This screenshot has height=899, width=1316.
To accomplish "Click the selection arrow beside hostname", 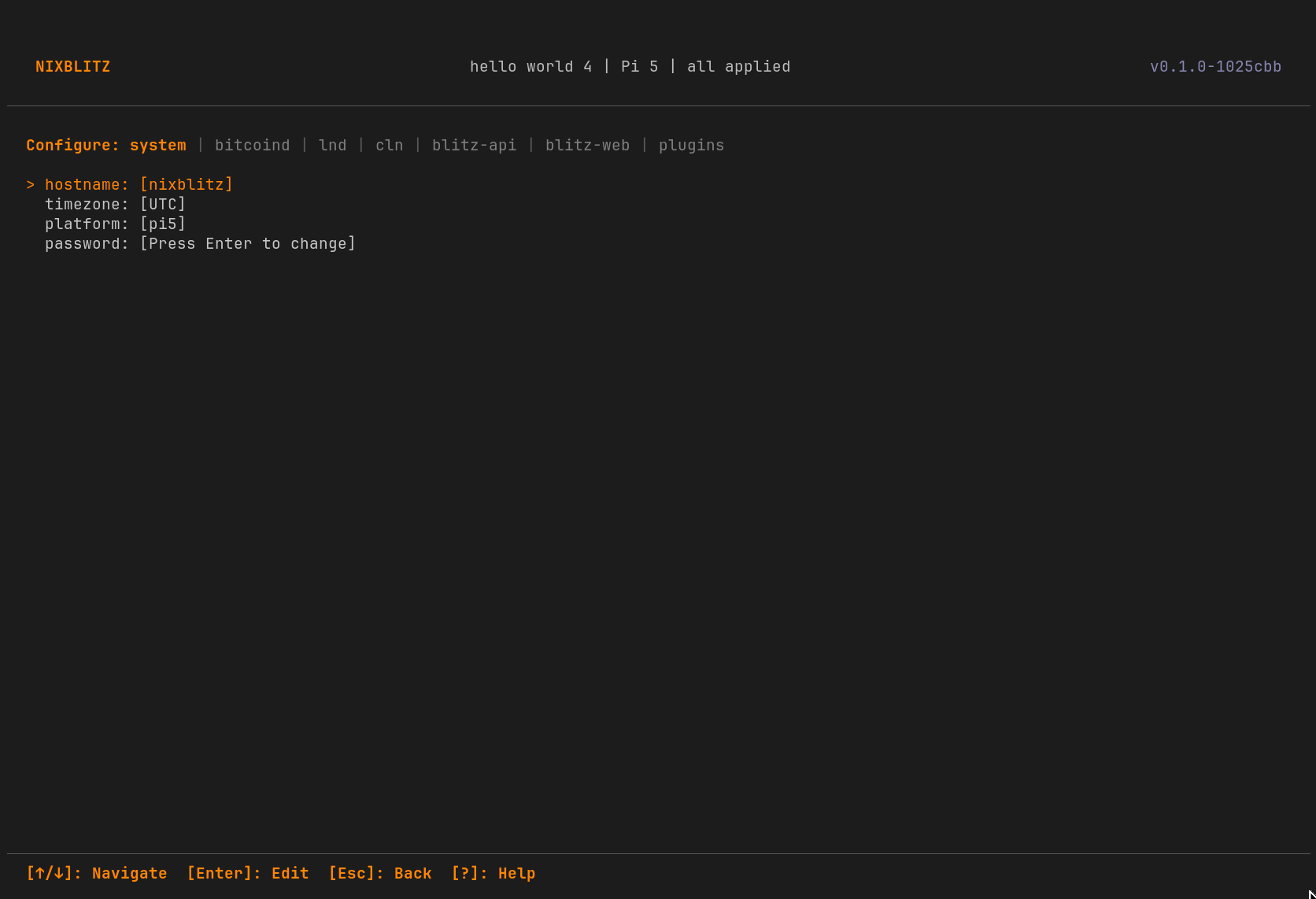I will pos(31,185).
